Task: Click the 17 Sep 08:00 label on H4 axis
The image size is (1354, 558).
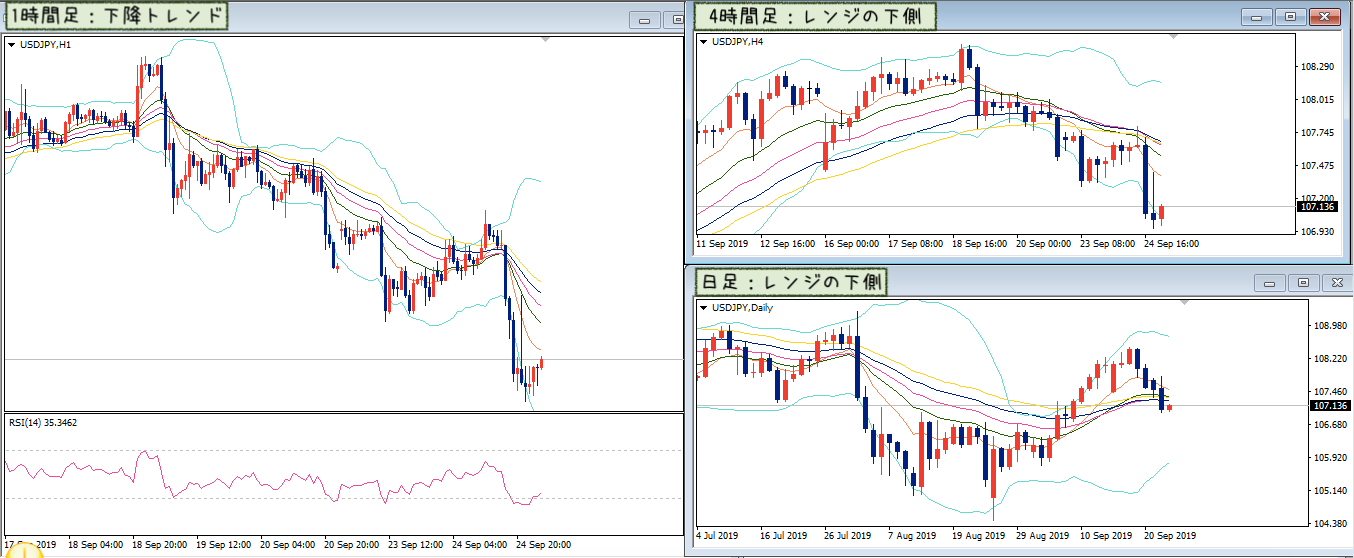Action: (915, 244)
